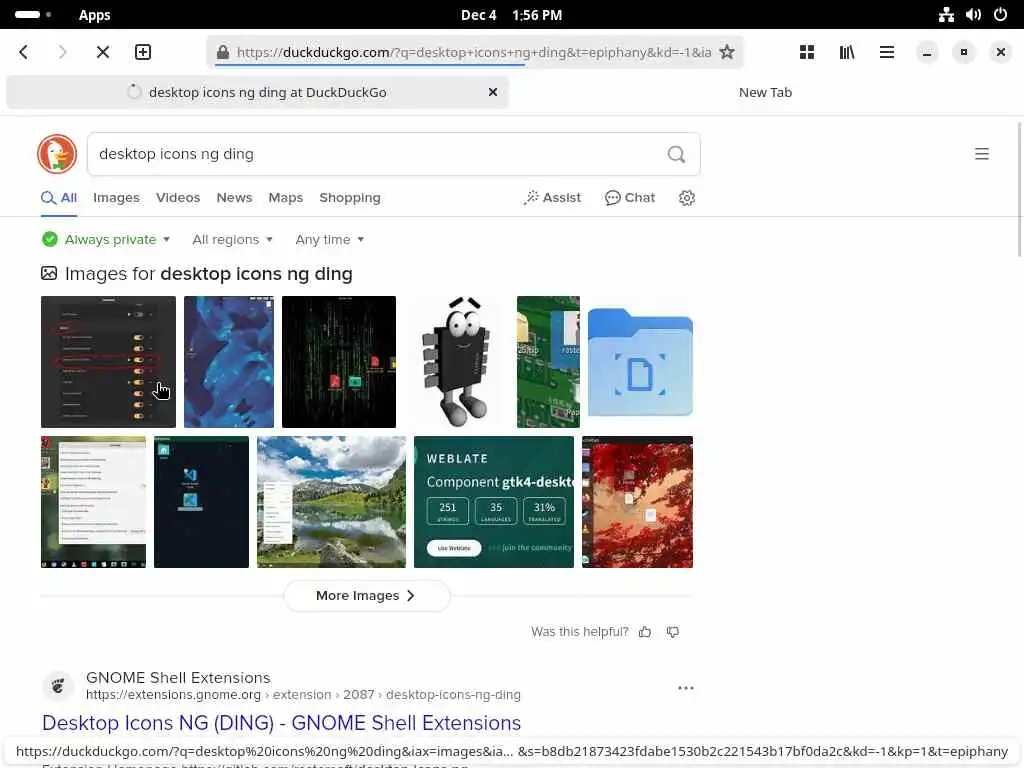Click the URL in the address bar
Image resolution: width=1024 pixels, height=768 pixels.
pyautogui.click(x=474, y=52)
